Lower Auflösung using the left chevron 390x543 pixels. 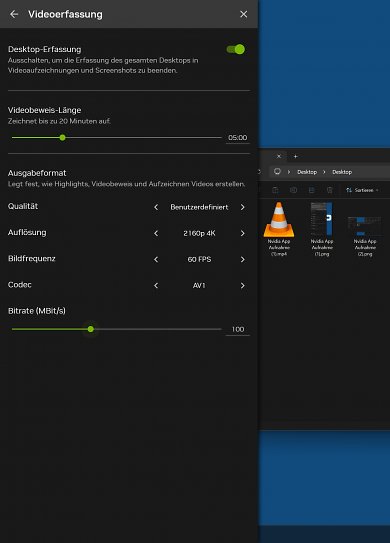click(156, 233)
